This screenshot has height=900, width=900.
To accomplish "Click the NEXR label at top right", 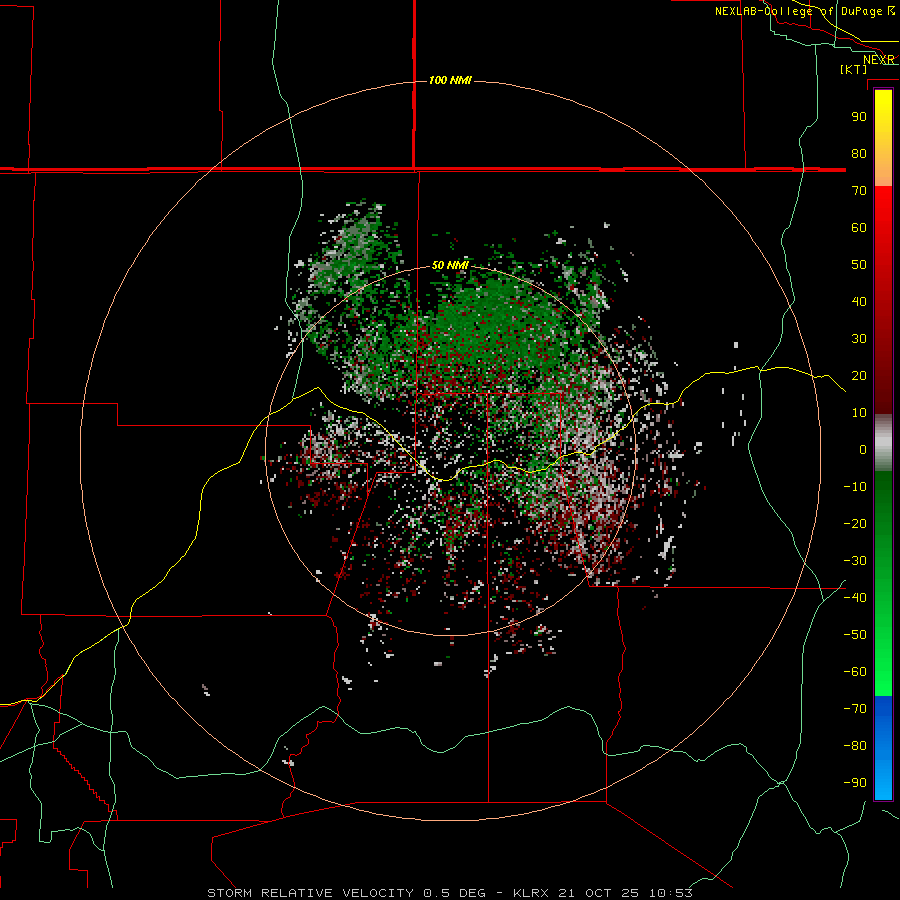I will 879,60.
